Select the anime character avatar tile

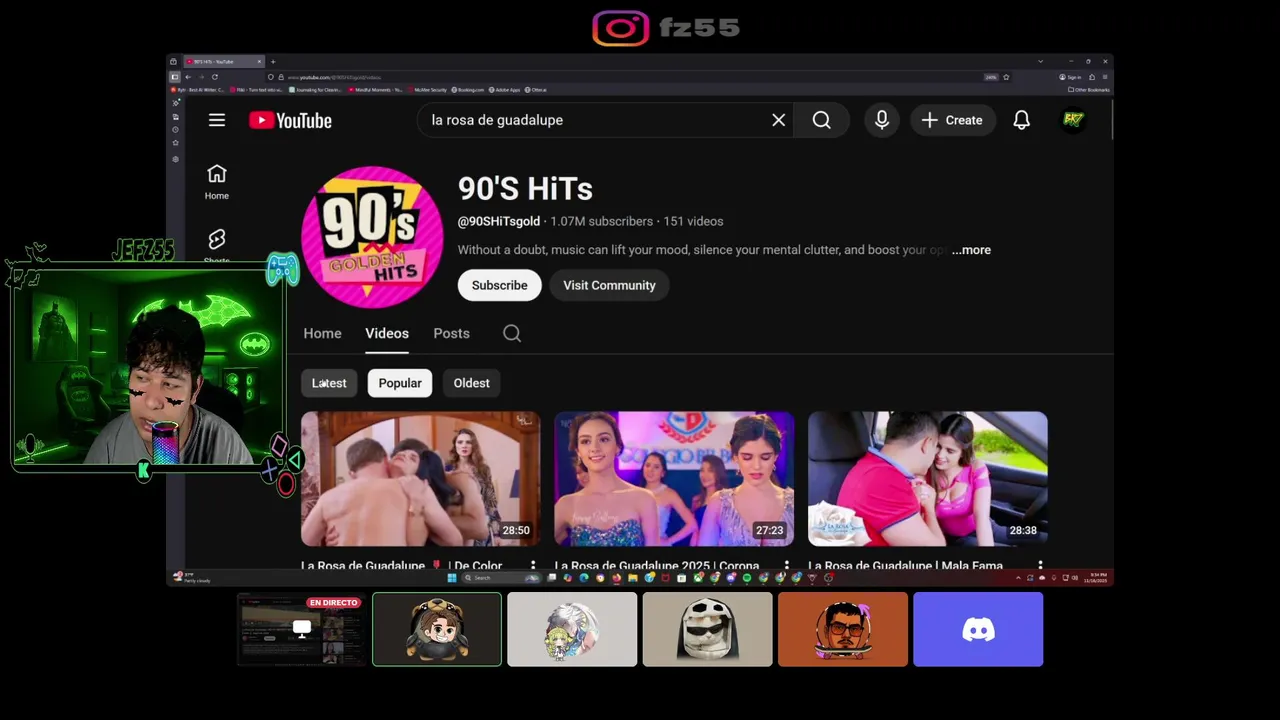click(572, 629)
